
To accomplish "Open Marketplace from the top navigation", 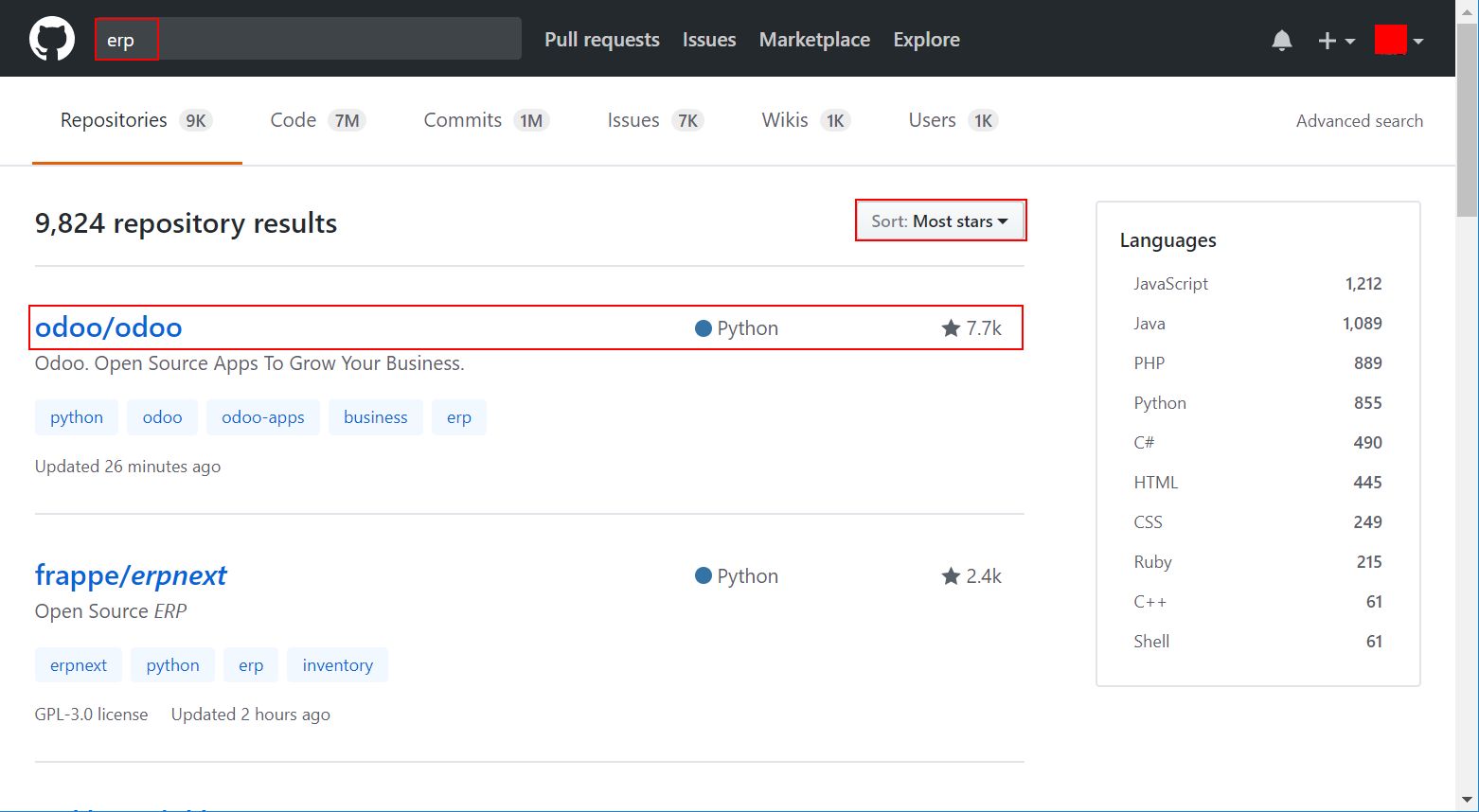I will pos(814,40).
